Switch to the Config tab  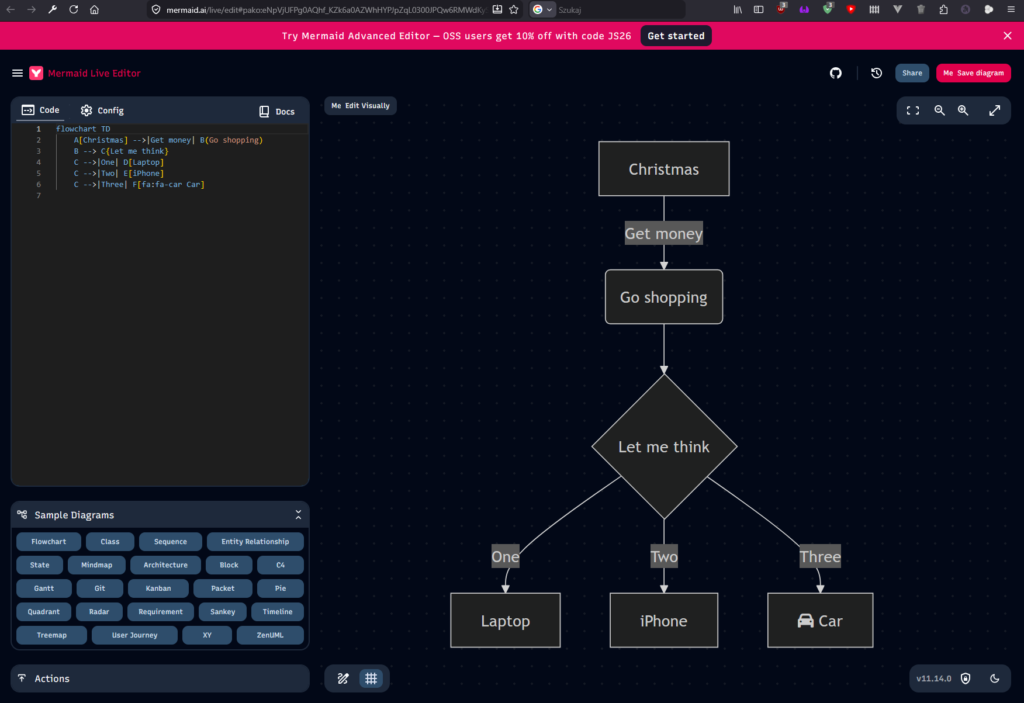point(102,111)
